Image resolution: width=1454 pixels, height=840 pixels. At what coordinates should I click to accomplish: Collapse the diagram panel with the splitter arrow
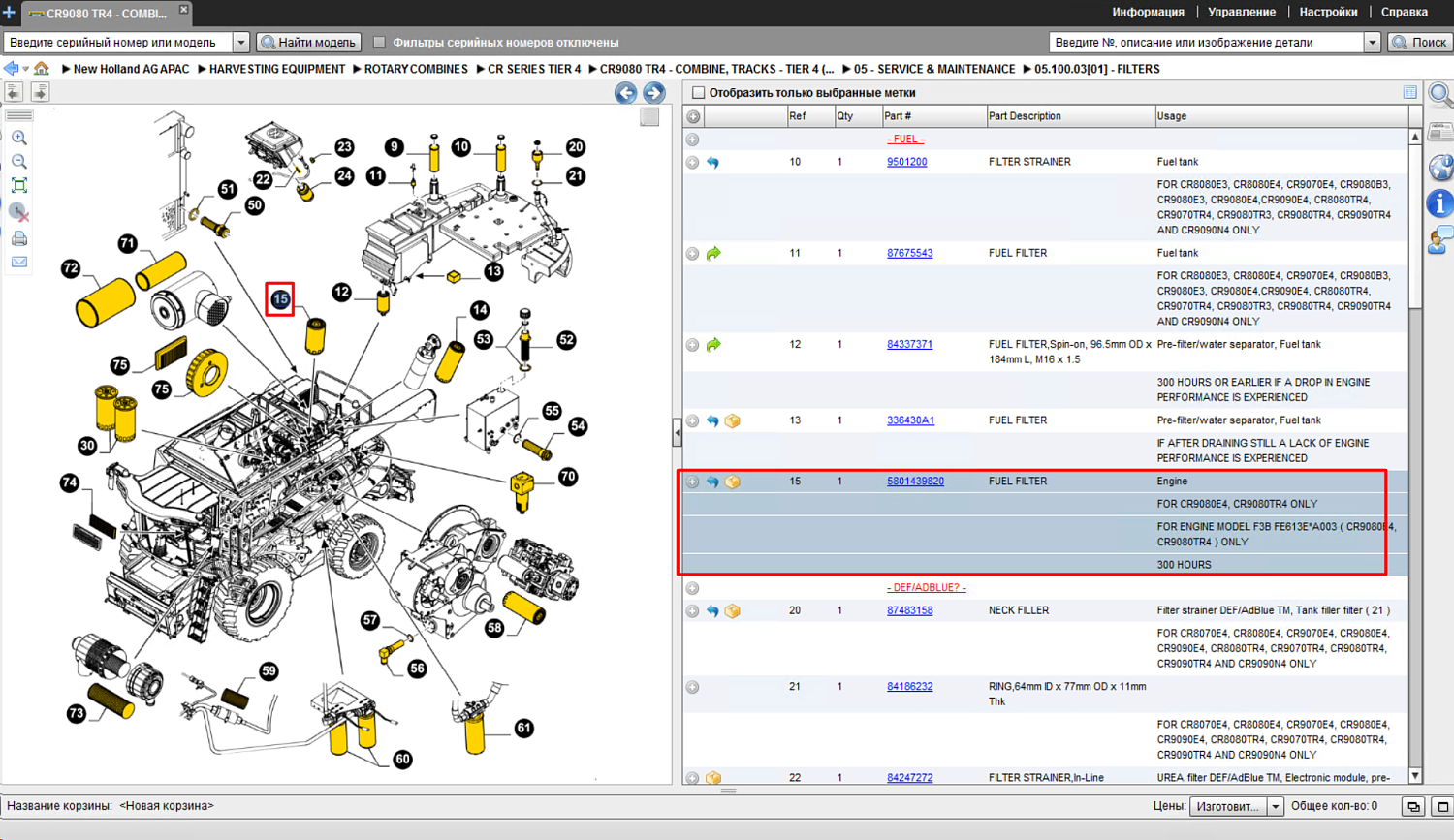point(677,432)
